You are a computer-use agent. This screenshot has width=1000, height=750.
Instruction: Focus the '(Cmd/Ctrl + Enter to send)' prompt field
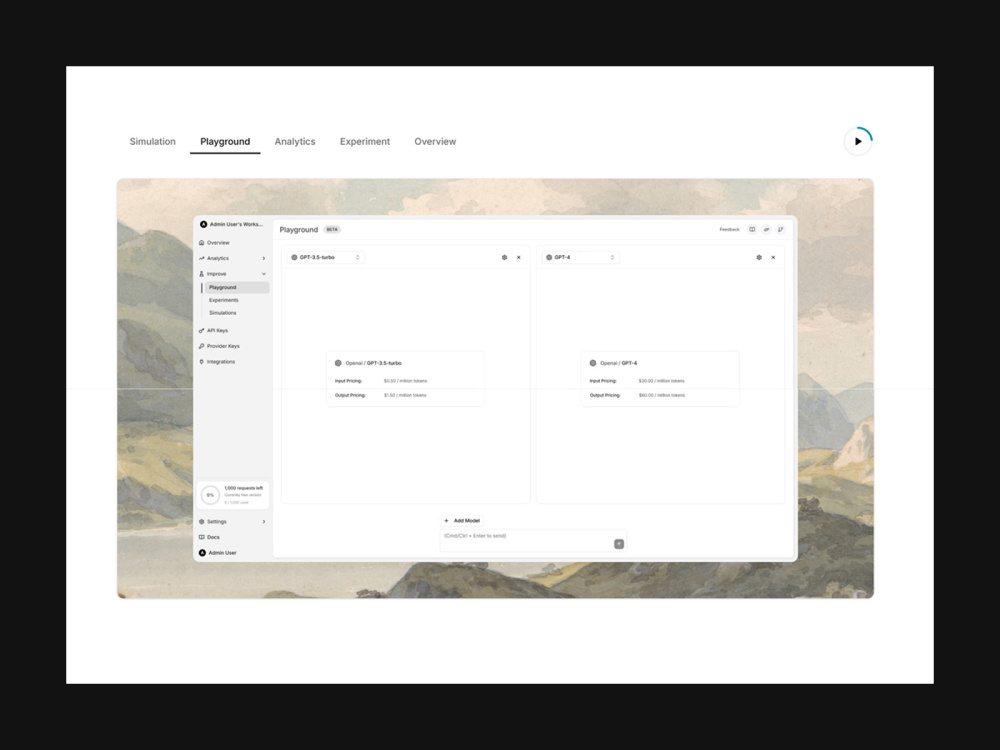click(533, 540)
